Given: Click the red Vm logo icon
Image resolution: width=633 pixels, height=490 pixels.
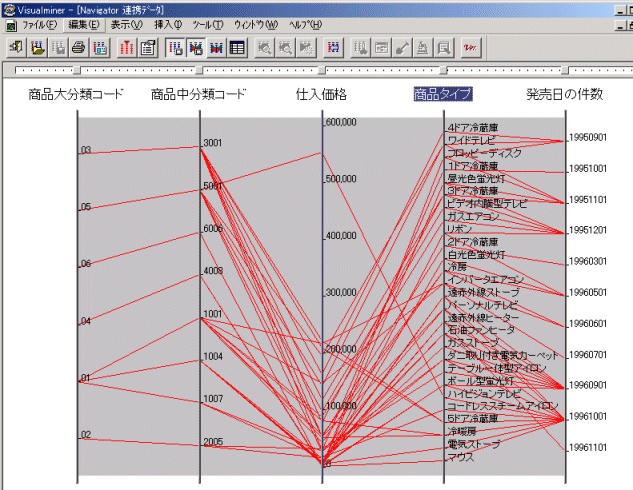Looking at the screenshot, I should pyautogui.click(x=471, y=48).
